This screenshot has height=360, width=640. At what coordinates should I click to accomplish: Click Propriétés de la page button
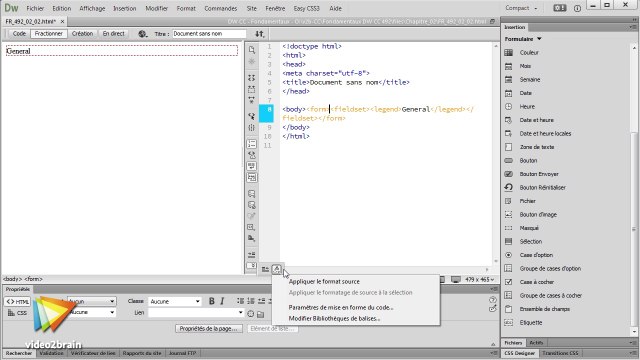209,329
